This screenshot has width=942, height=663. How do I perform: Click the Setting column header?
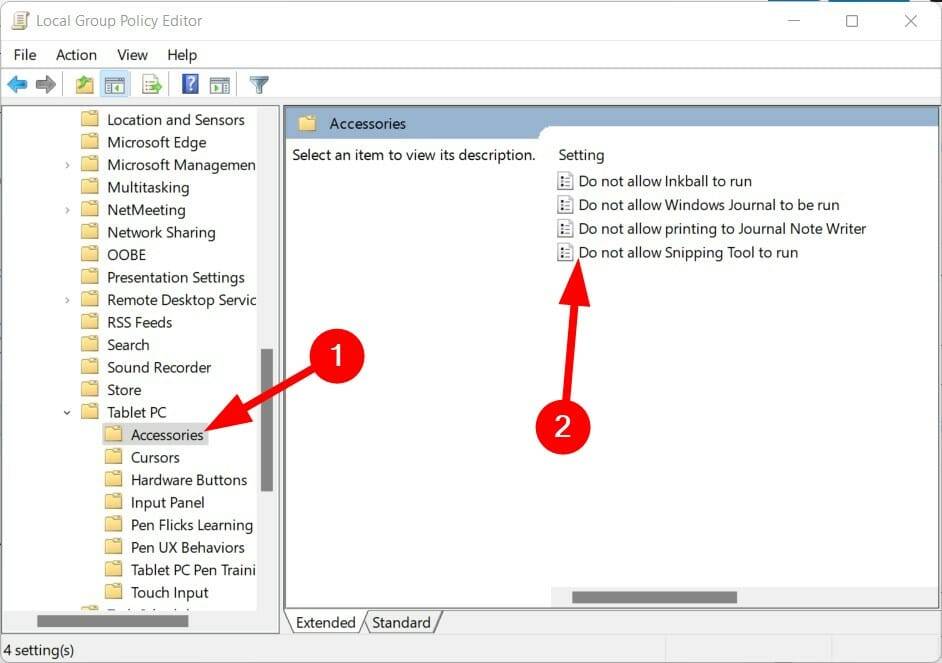[x=581, y=155]
